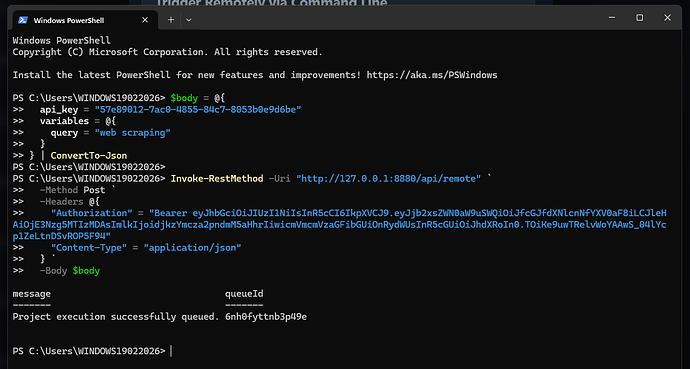Click the $body variable assignment
690x369 pixels.
point(198,98)
